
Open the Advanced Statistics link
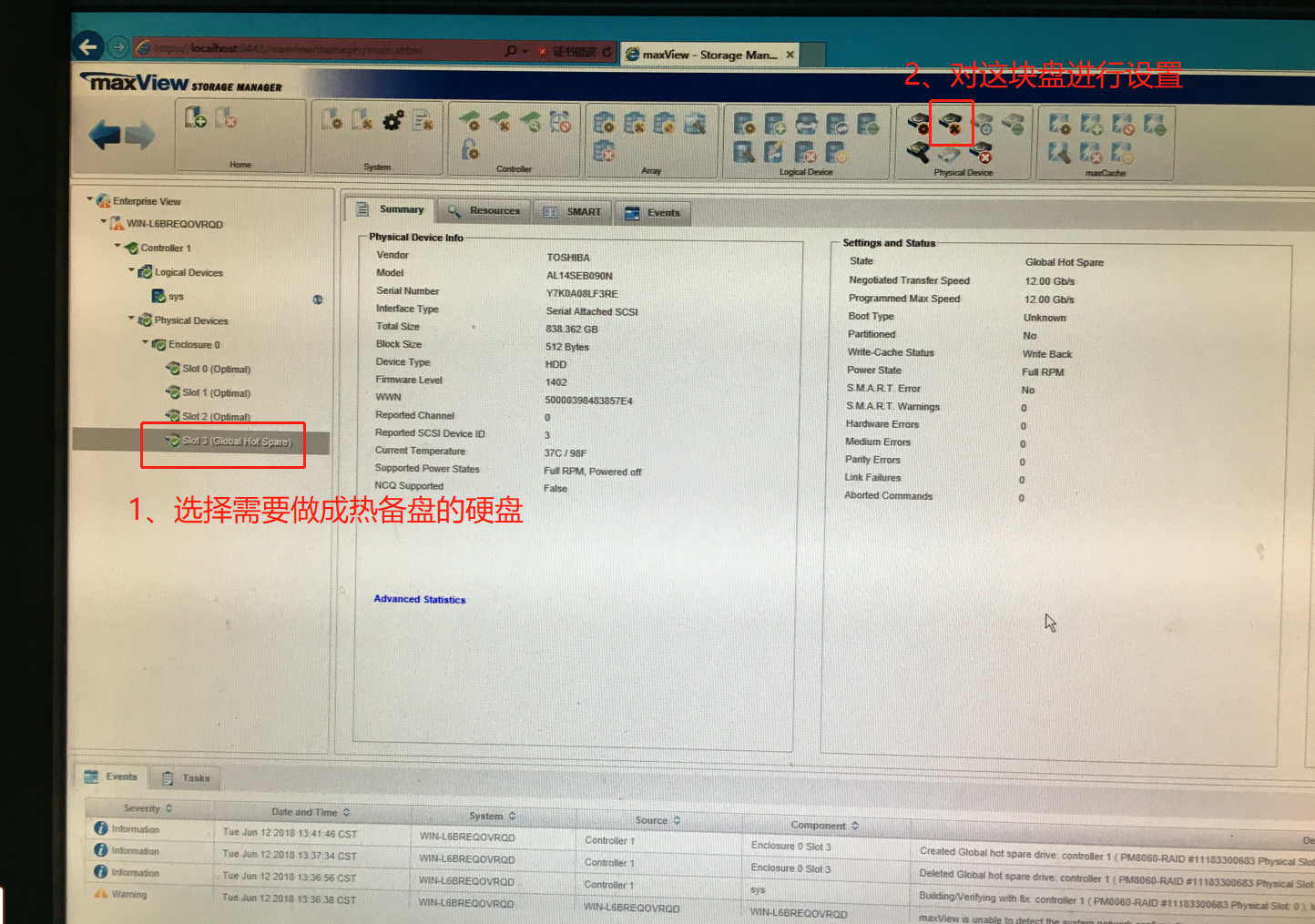point(420,599)
